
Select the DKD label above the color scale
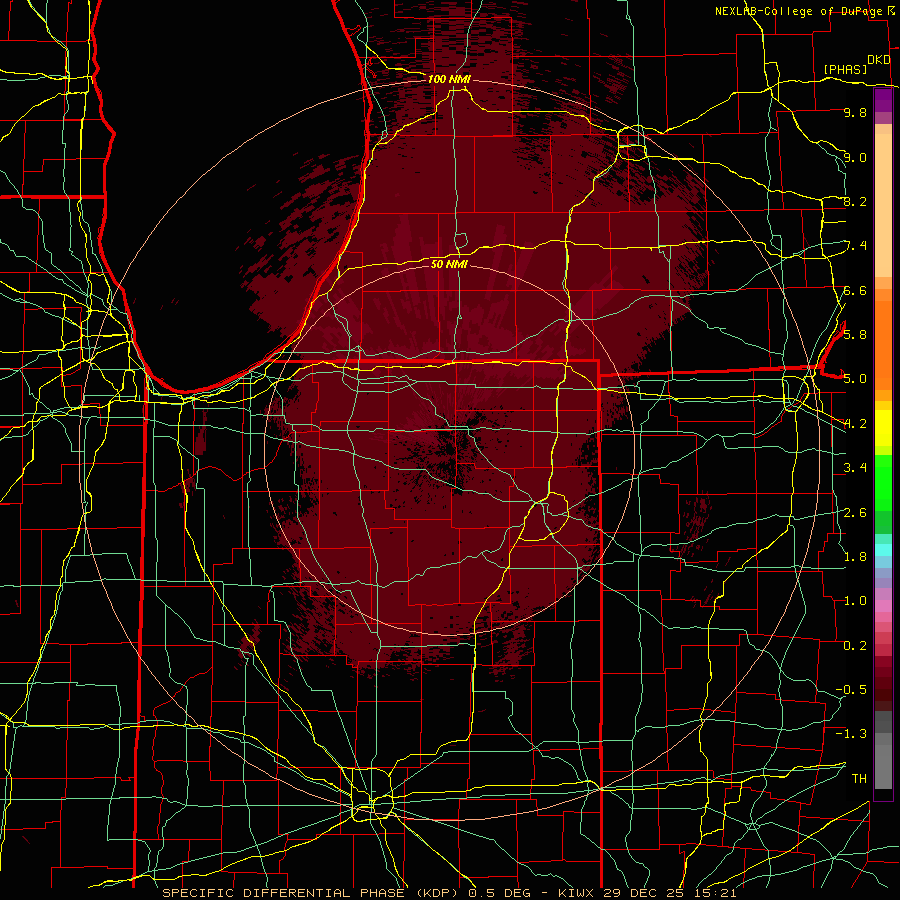click(x=878, y=60)
